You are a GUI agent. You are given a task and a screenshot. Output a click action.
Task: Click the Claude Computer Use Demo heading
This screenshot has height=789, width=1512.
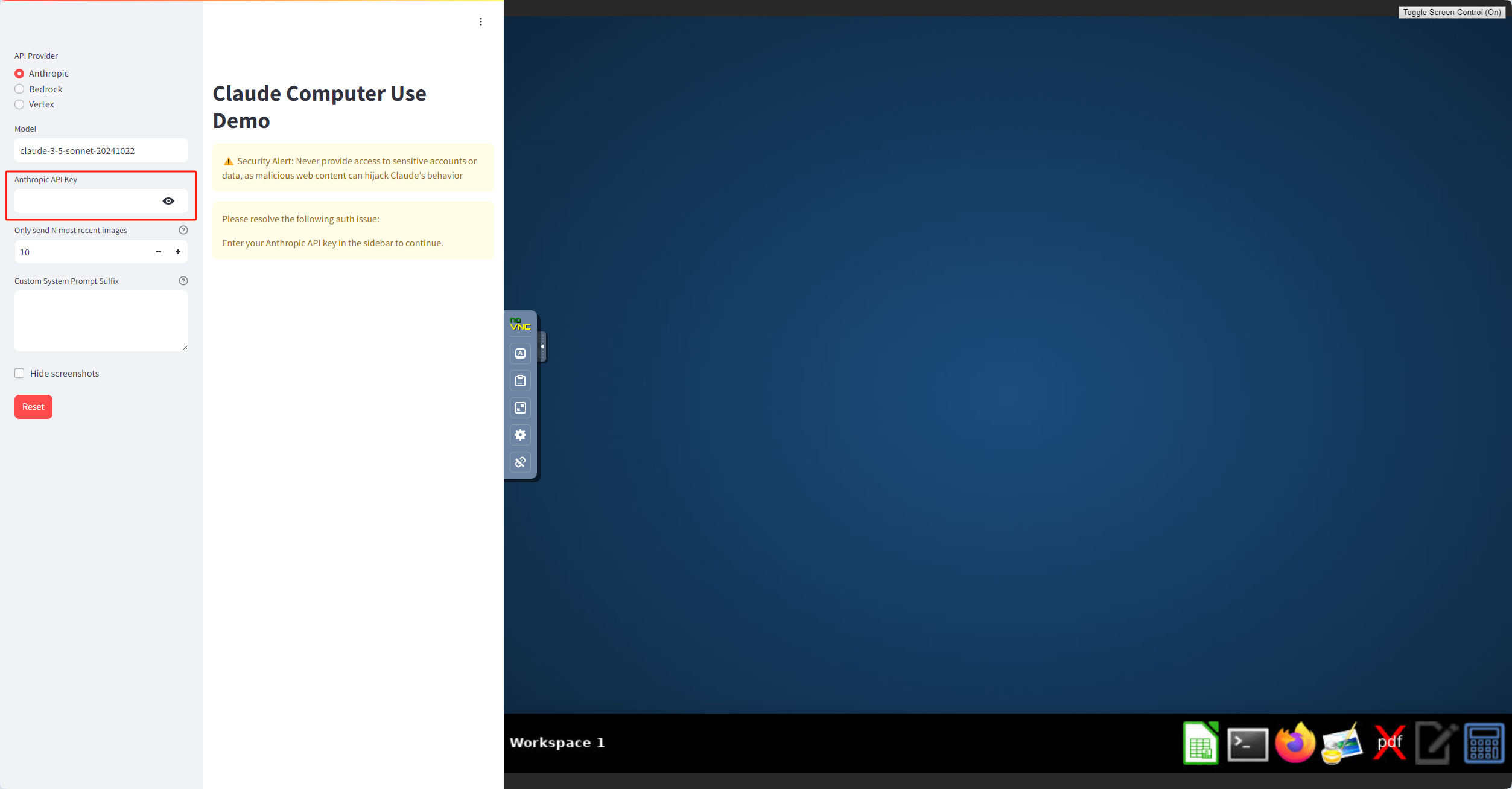coord(320,107)
